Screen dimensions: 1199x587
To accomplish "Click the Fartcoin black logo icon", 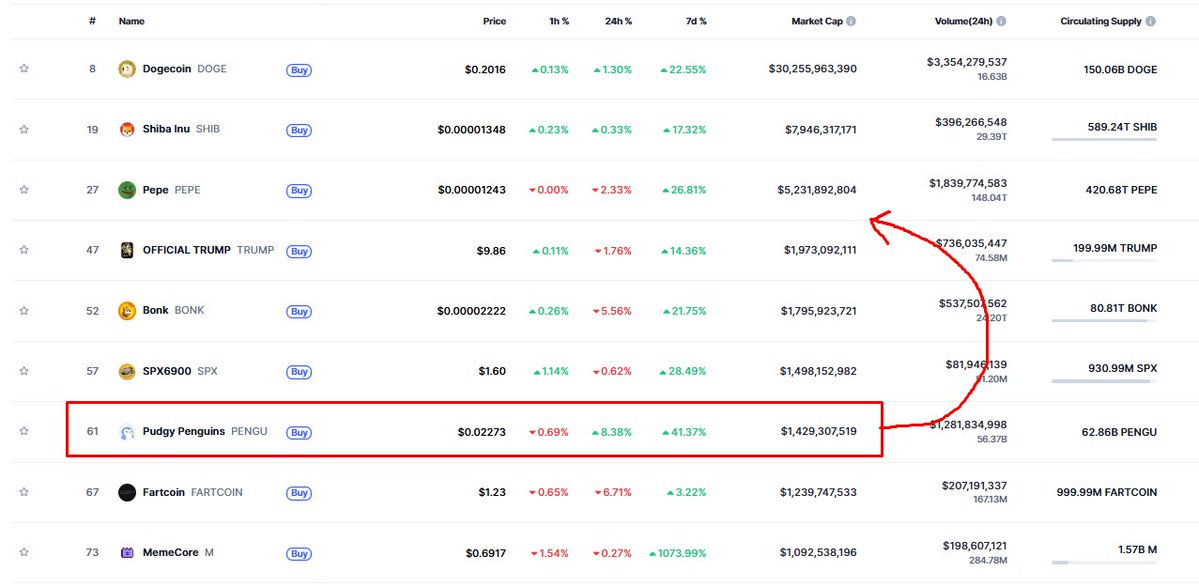I will 127,492.
